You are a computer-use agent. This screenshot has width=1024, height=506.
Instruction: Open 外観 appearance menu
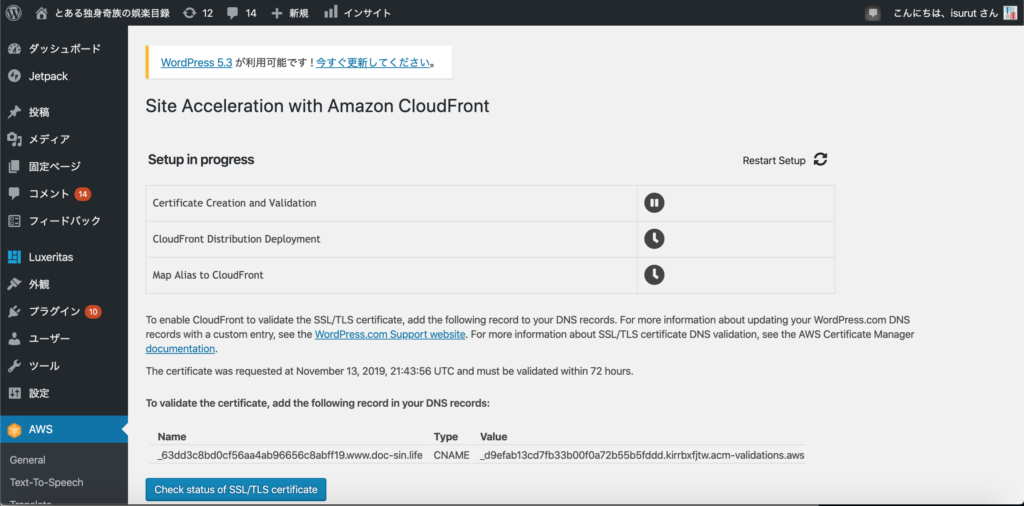pos(64,285)
